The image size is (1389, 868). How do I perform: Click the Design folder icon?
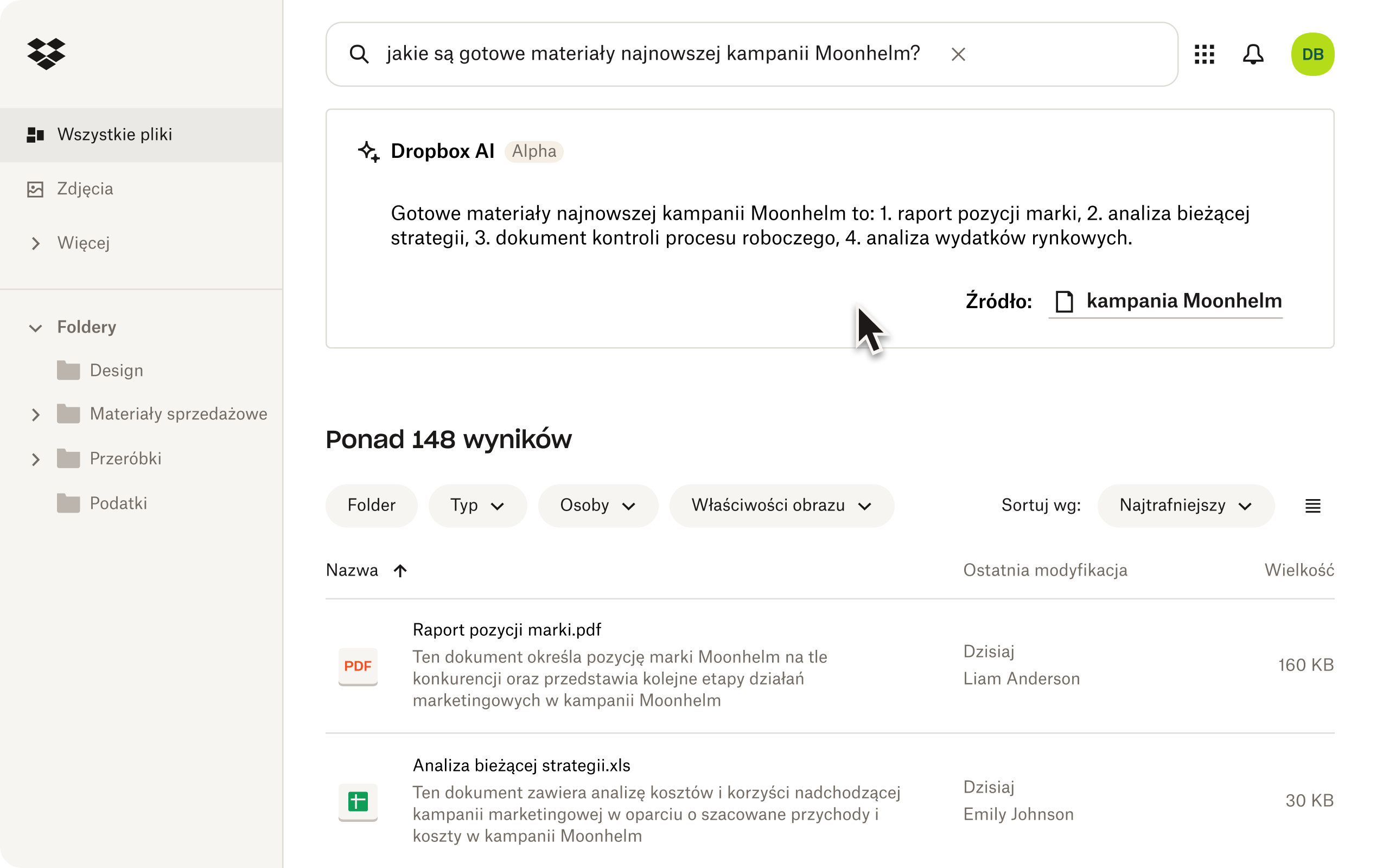[x=68, y=371]
